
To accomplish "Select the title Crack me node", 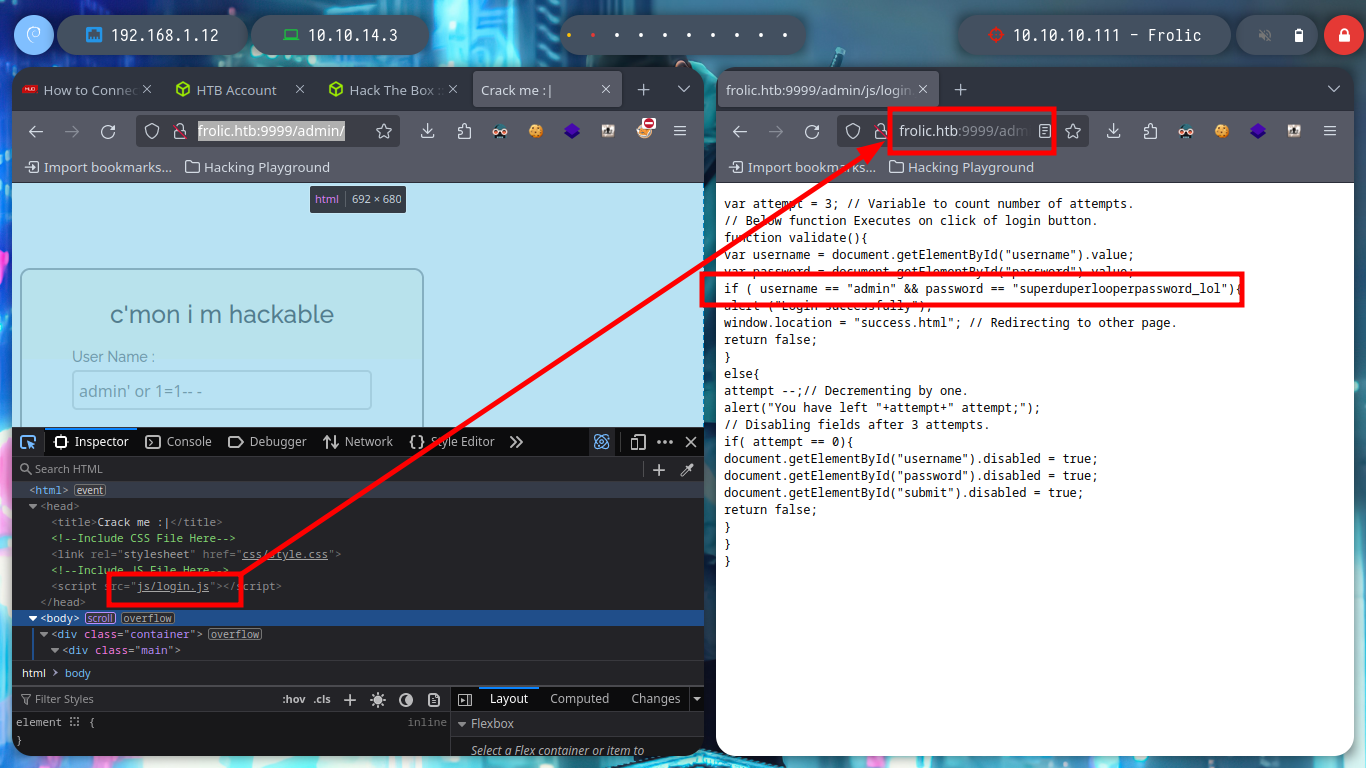I will 137,522.
